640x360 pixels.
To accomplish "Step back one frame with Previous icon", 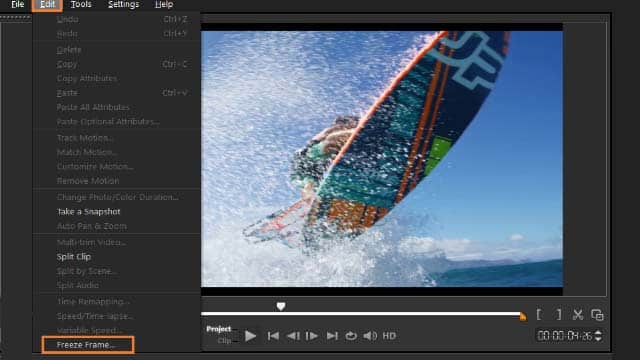I will (293, 336).
